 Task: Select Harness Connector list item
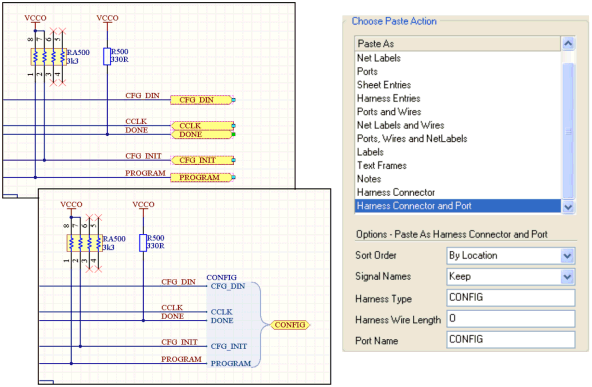(458, 193)
